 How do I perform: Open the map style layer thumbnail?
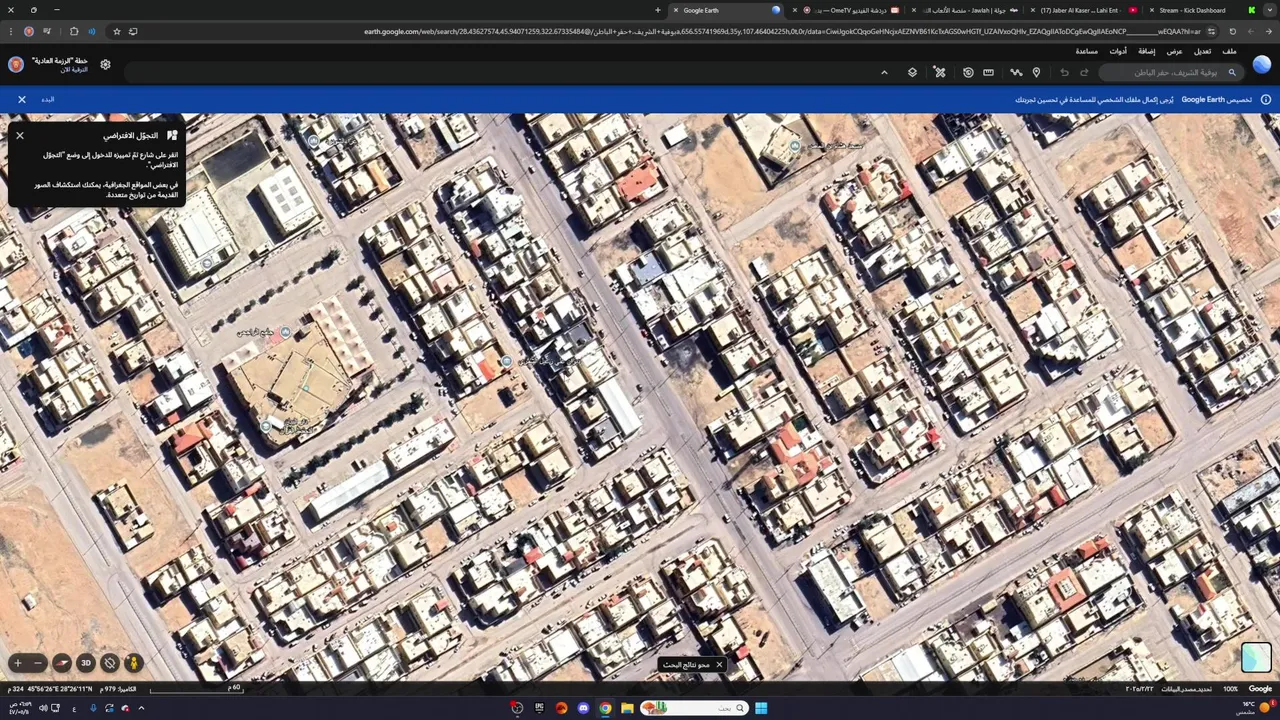[1256, 657]
